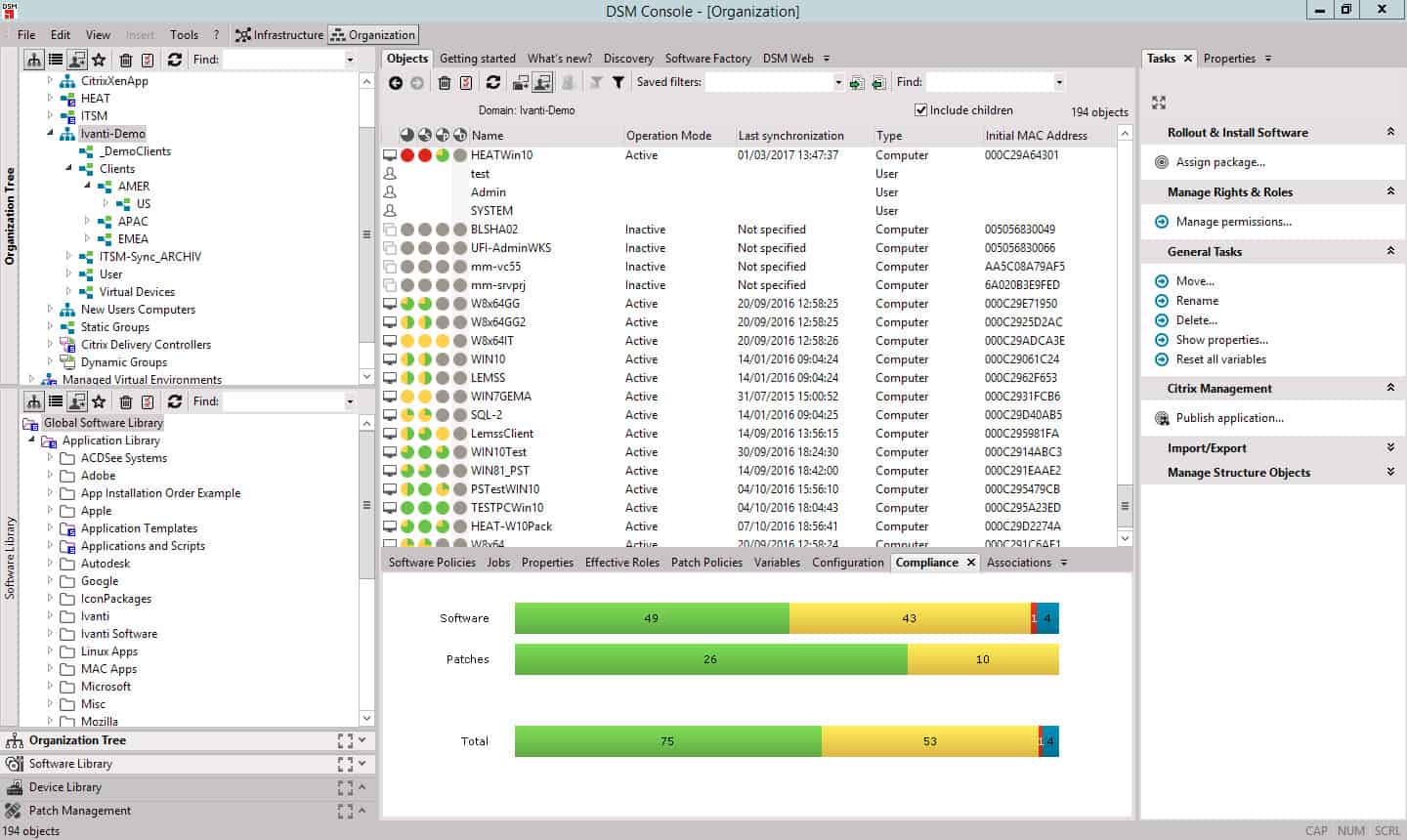Open the Find dropdown in Software Library toolbar

click(350, 401)
